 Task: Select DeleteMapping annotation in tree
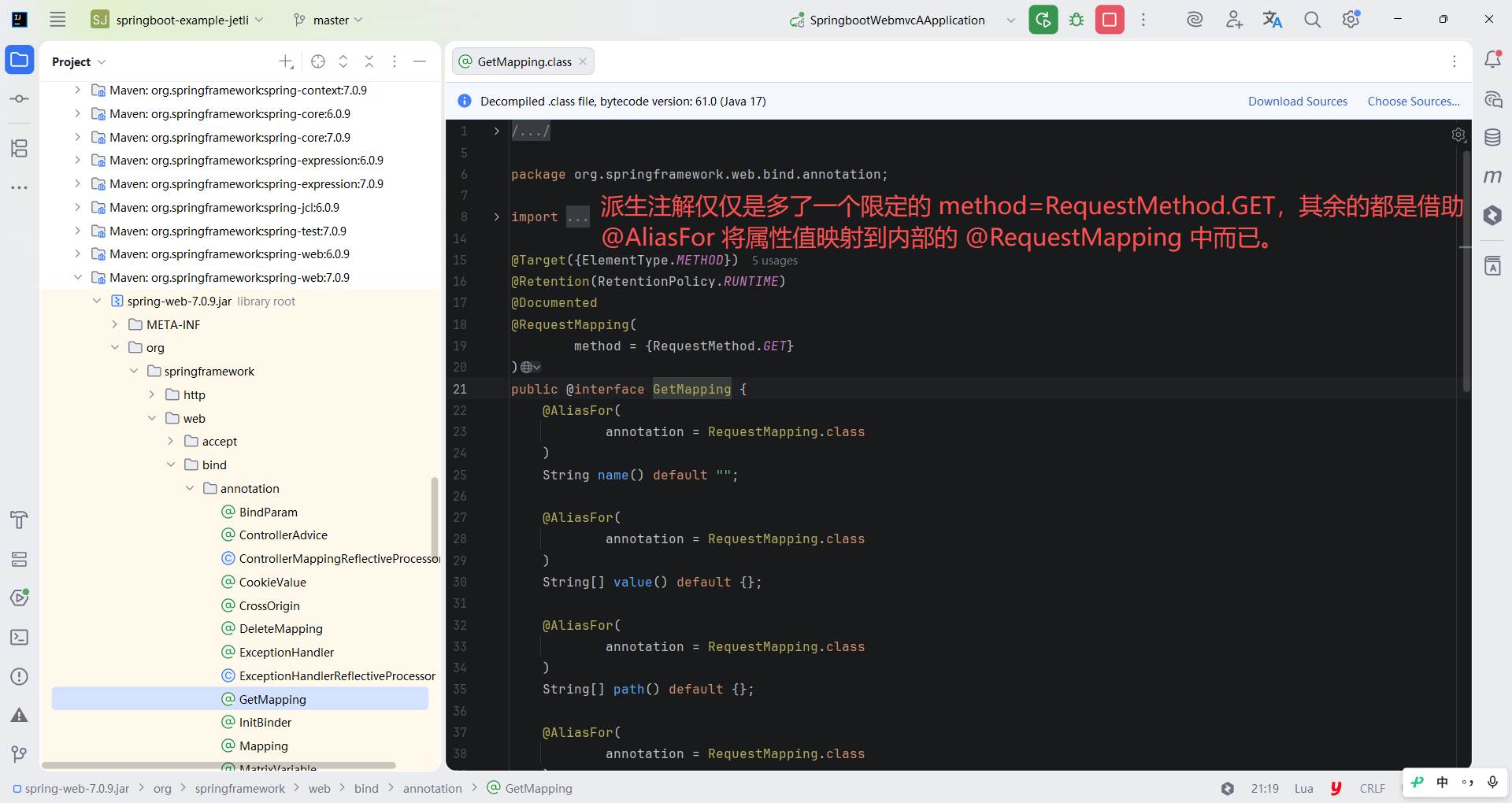pos(280,628)
